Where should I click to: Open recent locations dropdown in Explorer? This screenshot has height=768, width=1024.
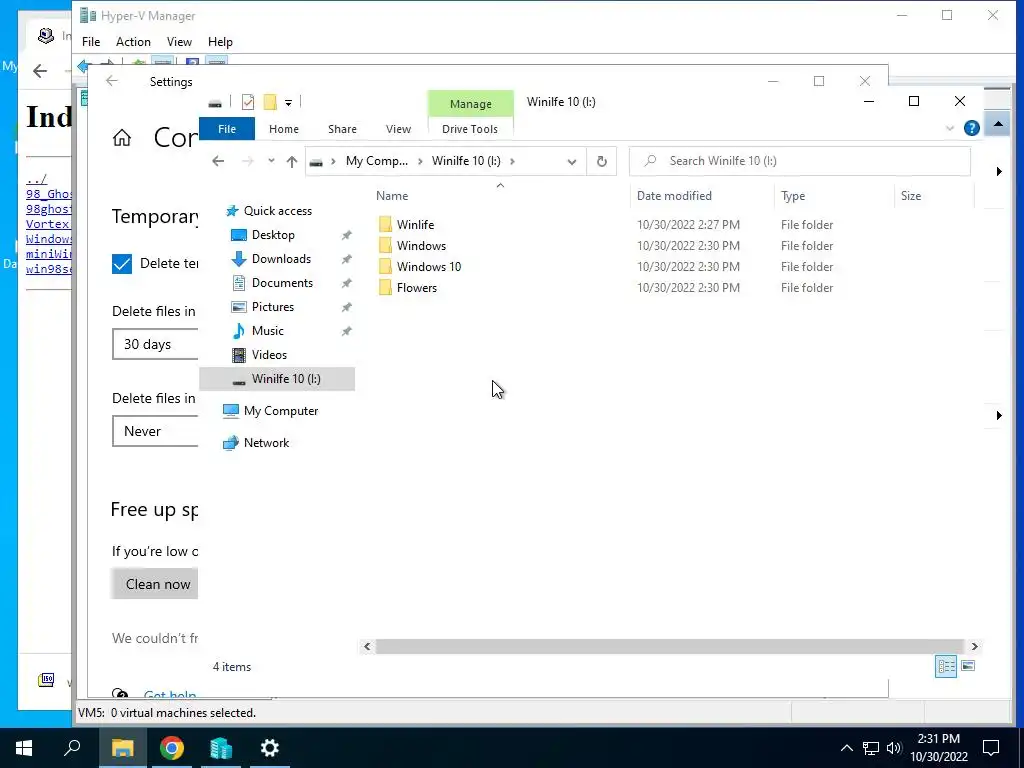click(271, 161)
